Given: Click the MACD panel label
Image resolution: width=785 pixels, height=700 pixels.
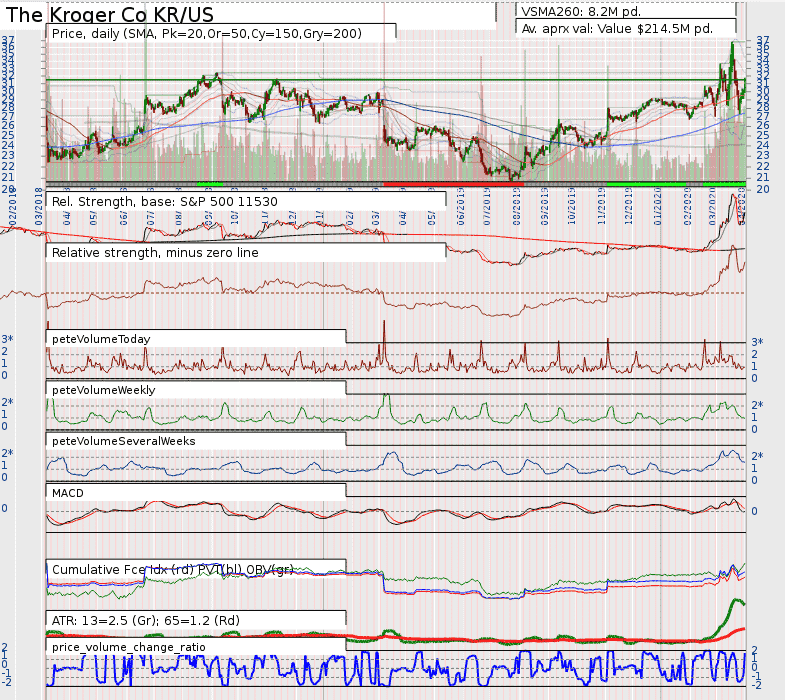Looking at the screenshot, I should (x=68, y=493).
